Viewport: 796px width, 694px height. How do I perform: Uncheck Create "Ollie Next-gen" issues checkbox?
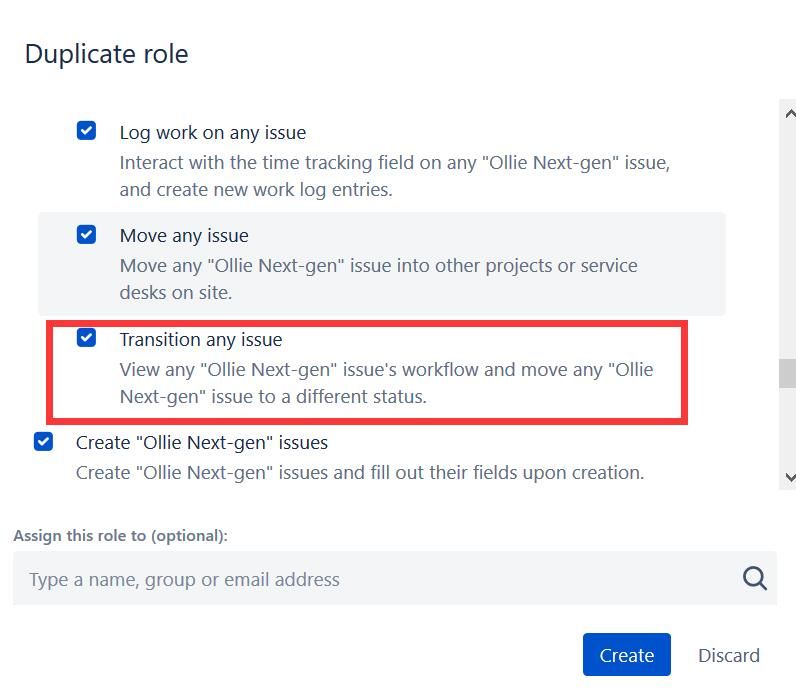pyautogui.click(x=43, y=441)
